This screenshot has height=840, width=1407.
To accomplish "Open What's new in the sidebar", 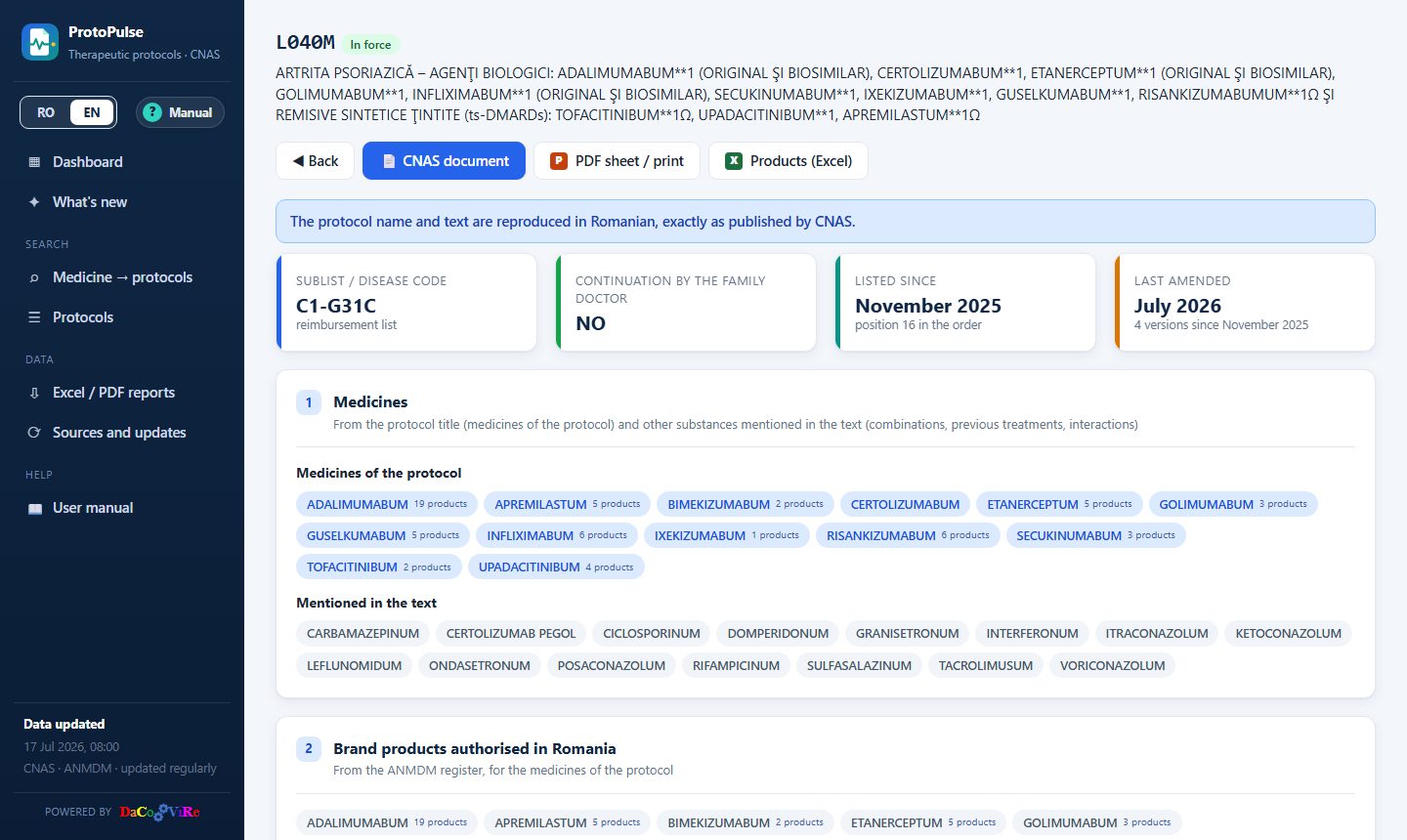I will 122,202.
